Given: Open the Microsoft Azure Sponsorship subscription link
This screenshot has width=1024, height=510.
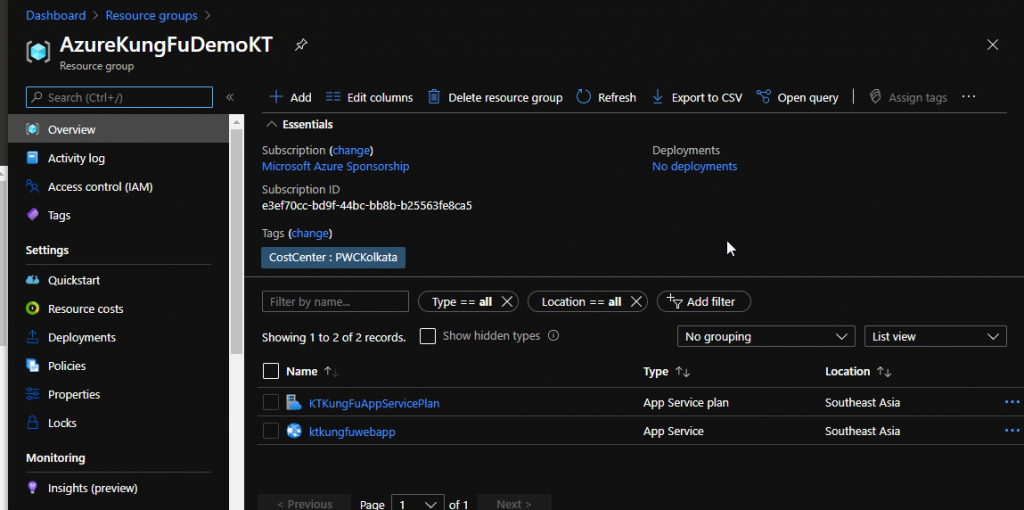Looking at the screenshot, I should pyautogui.click(x=335, y=167).
